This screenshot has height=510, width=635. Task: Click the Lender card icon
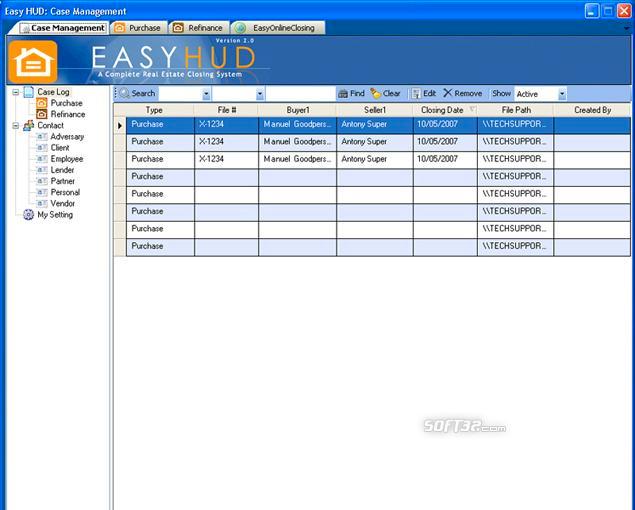click(x=42, y=170)
